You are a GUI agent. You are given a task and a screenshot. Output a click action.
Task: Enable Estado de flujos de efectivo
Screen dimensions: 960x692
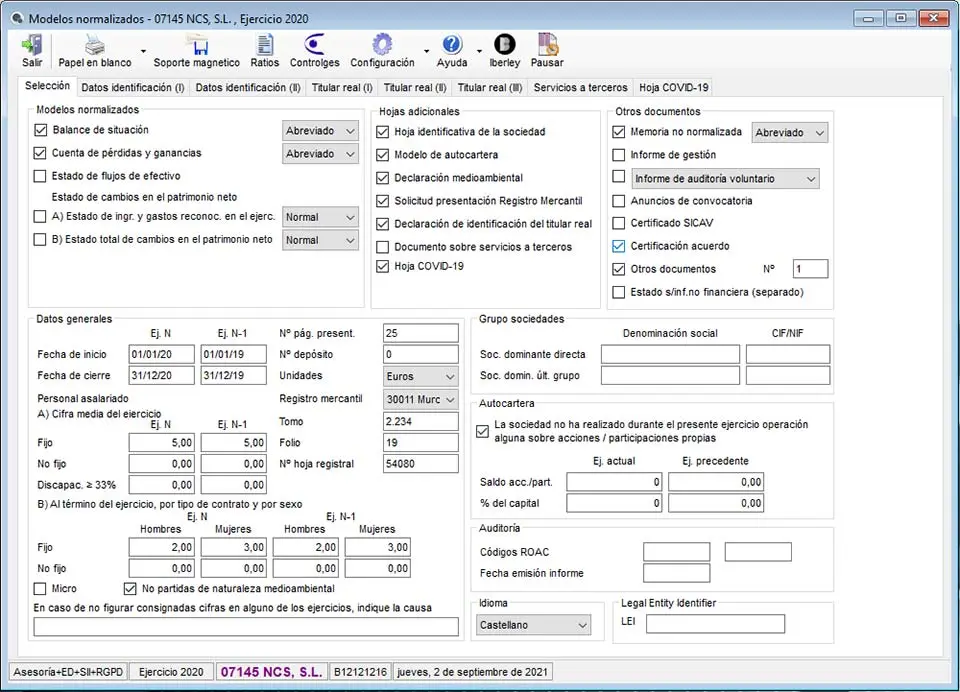pos(40,176)
